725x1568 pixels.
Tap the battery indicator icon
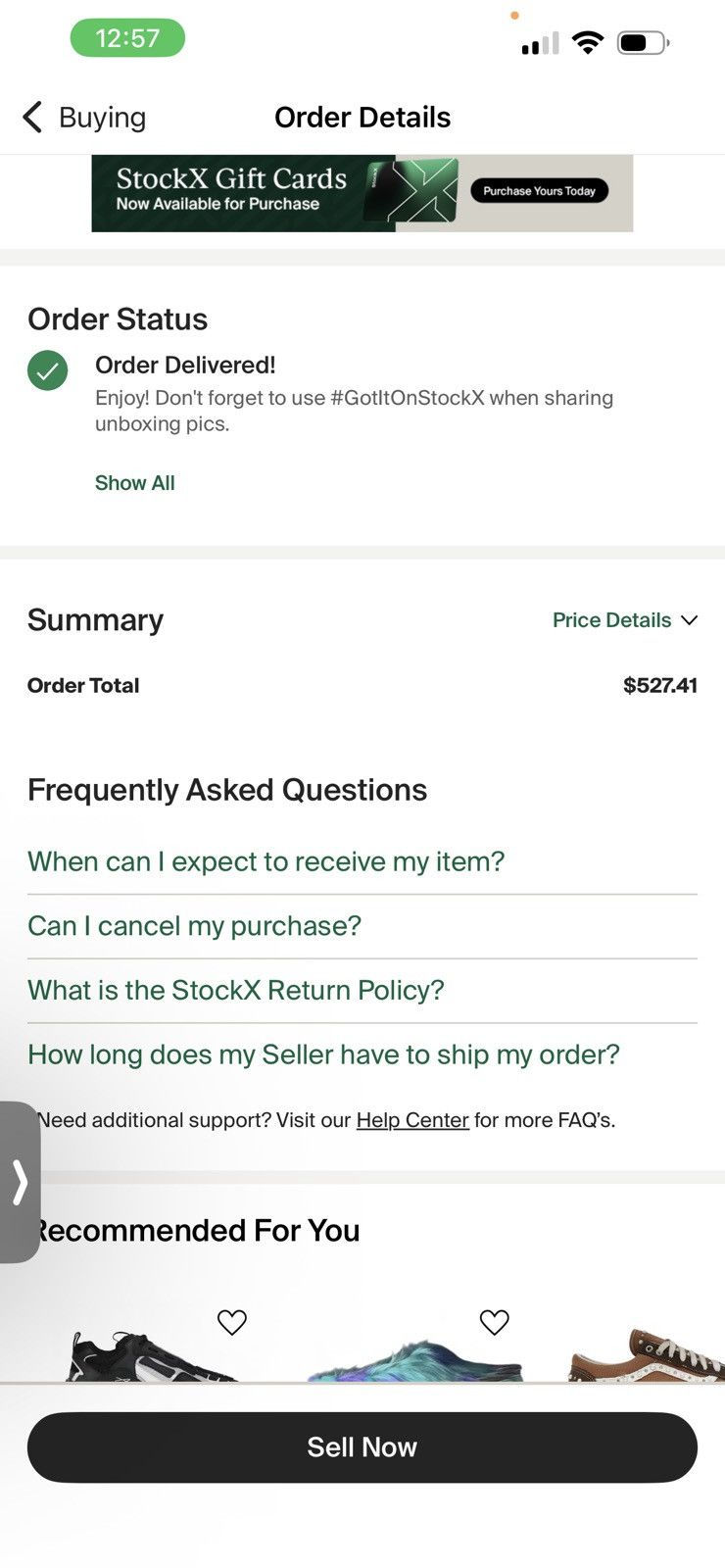point(643,42)
